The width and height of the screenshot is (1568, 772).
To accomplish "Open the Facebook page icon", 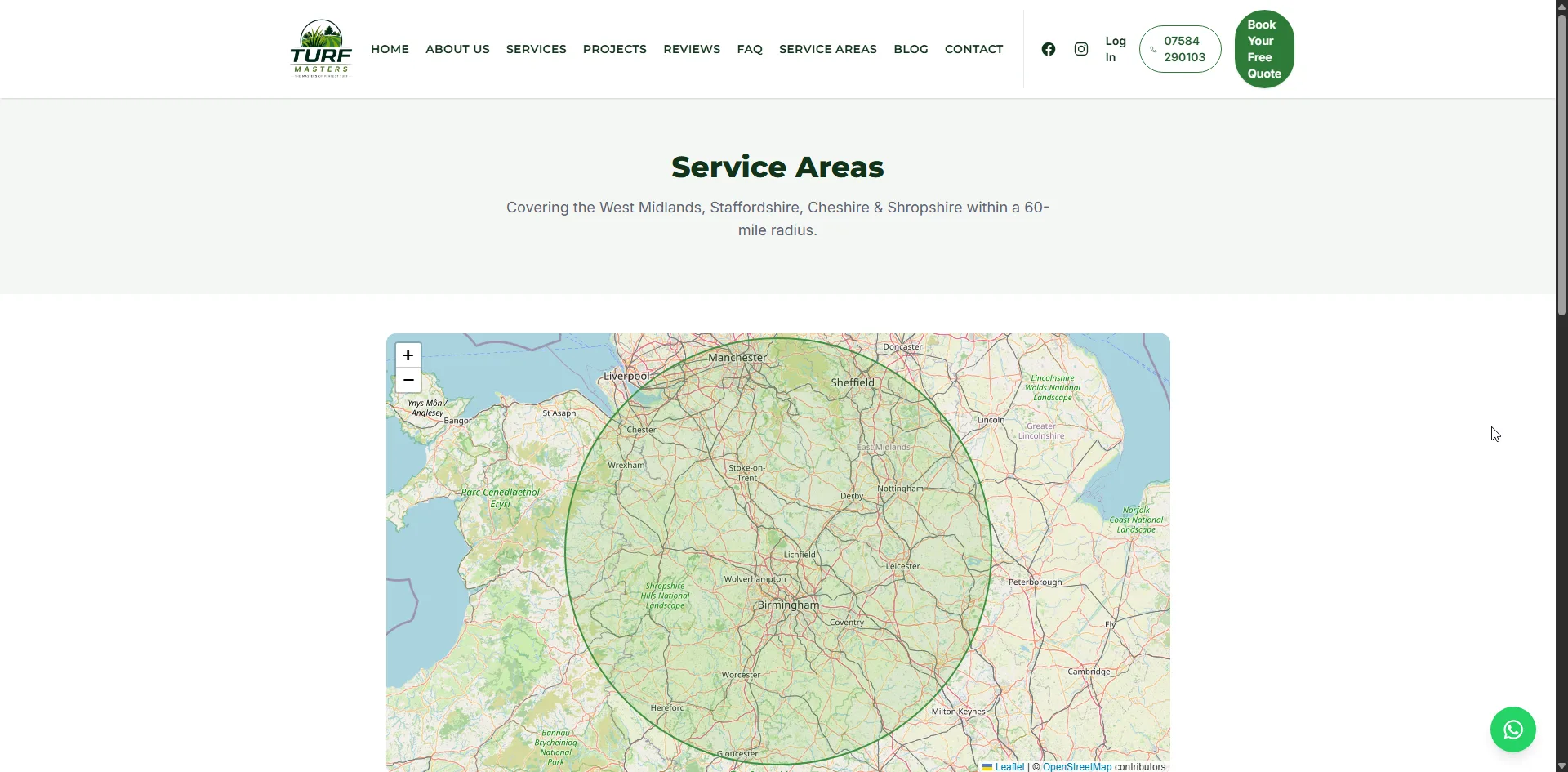I will click(x=1049, y=49).
